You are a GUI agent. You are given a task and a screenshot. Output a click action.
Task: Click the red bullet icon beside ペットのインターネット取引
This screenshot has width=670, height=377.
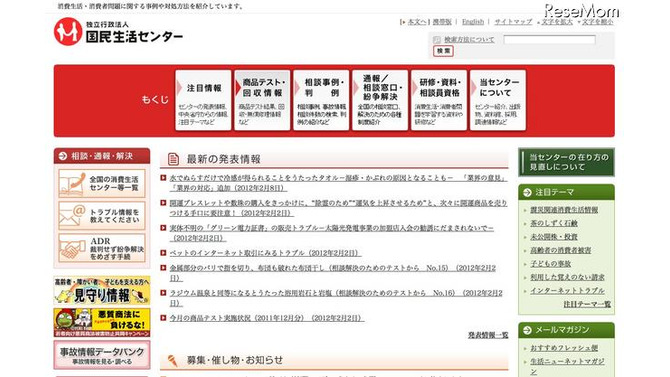pos(163,253)
